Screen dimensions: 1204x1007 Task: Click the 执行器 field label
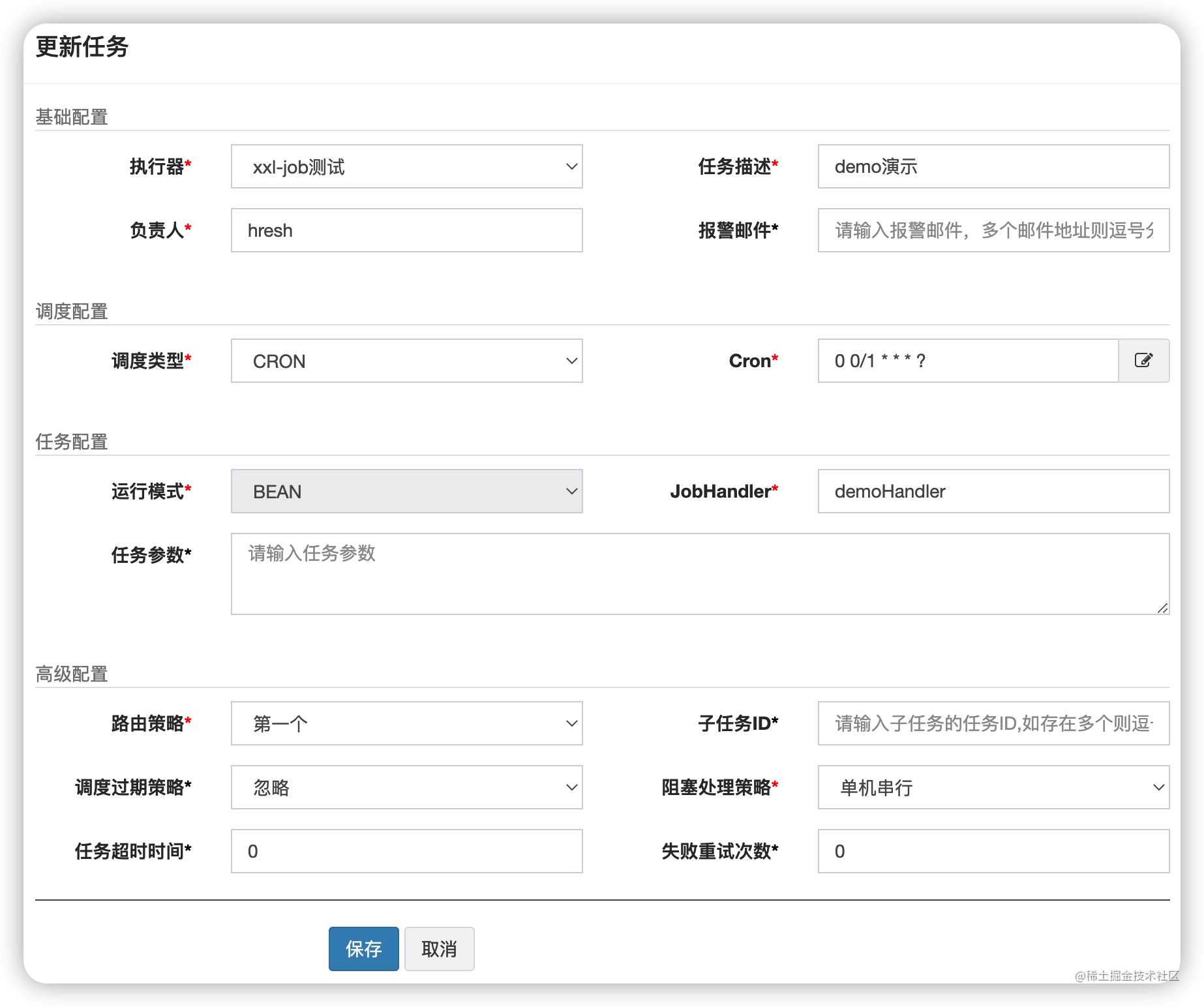(160, 166)
